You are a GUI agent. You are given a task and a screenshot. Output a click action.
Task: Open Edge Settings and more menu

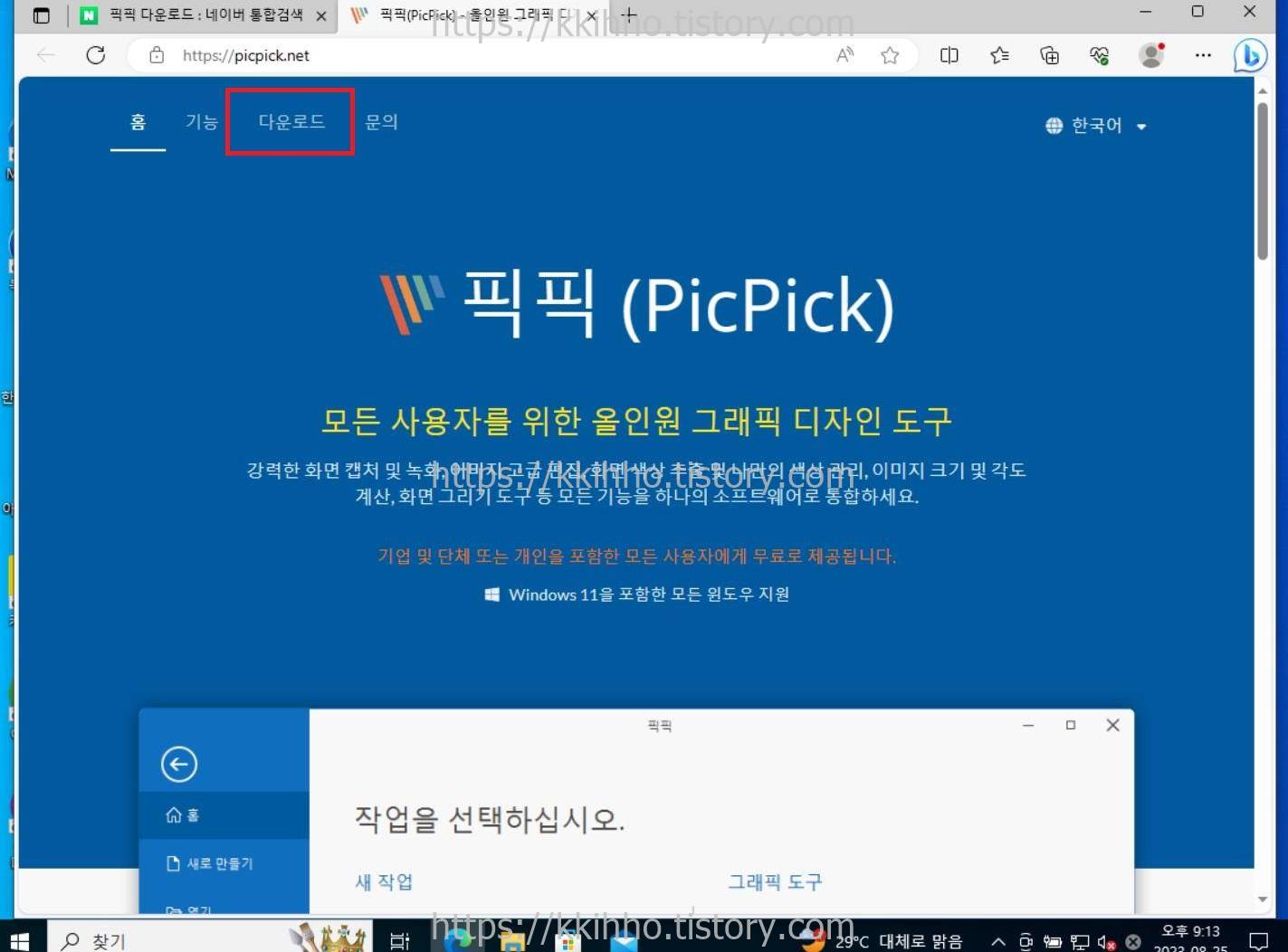[x=1202, y=55]
